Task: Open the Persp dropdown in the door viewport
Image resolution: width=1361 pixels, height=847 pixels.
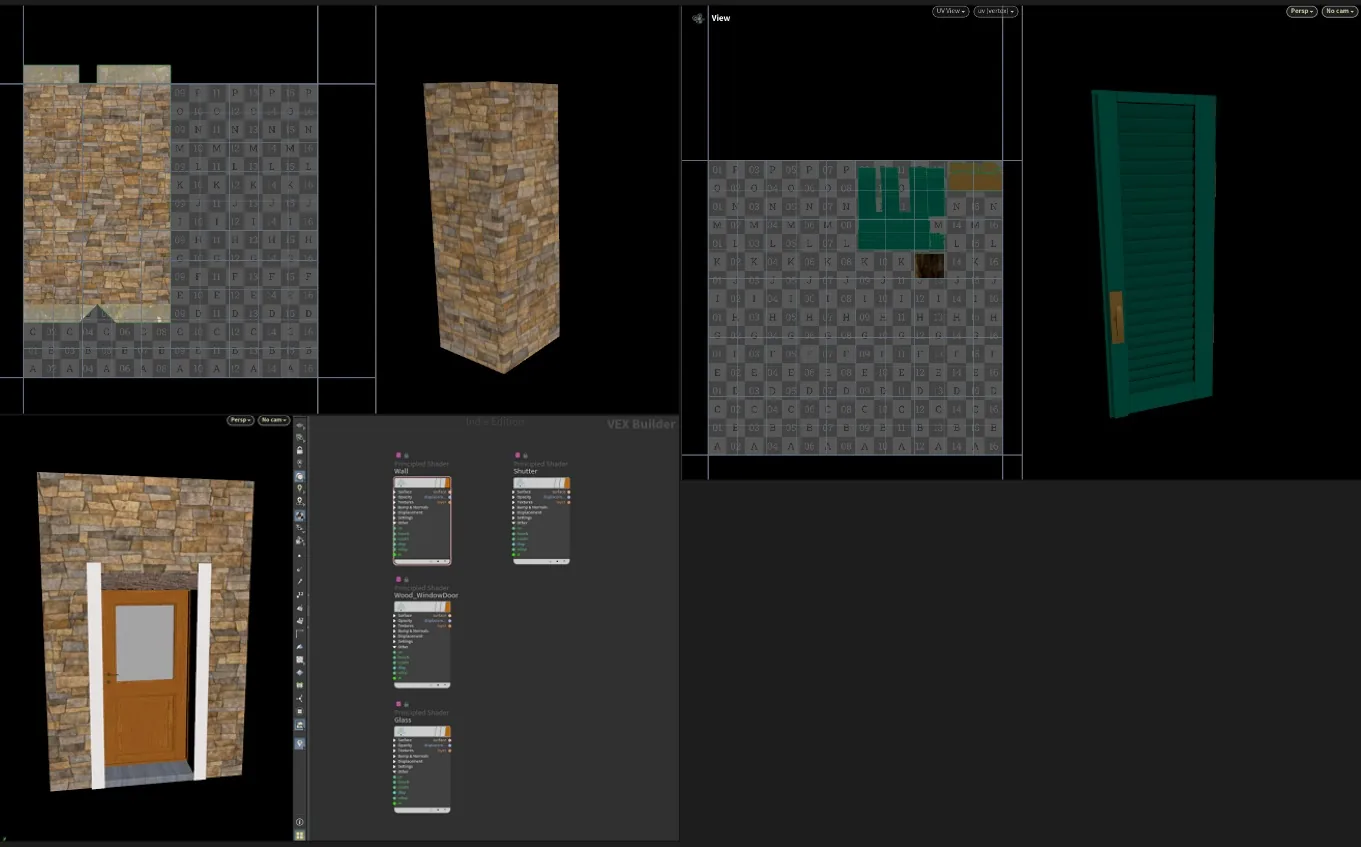Action: 241,420
